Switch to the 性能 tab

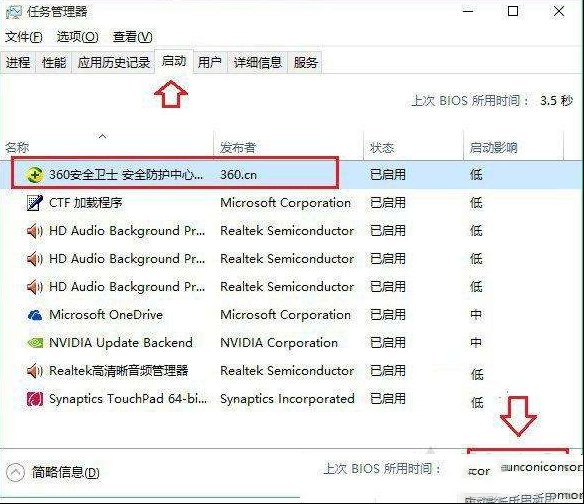point(54,62)
